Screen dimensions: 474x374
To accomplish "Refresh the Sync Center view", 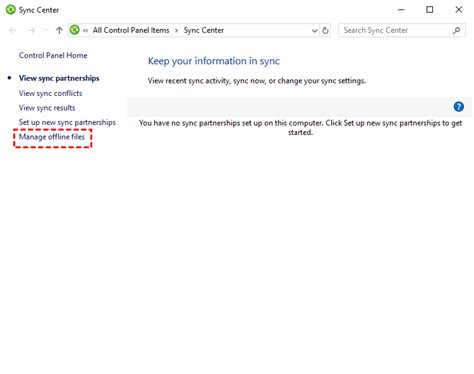I will tap(325, 31).
